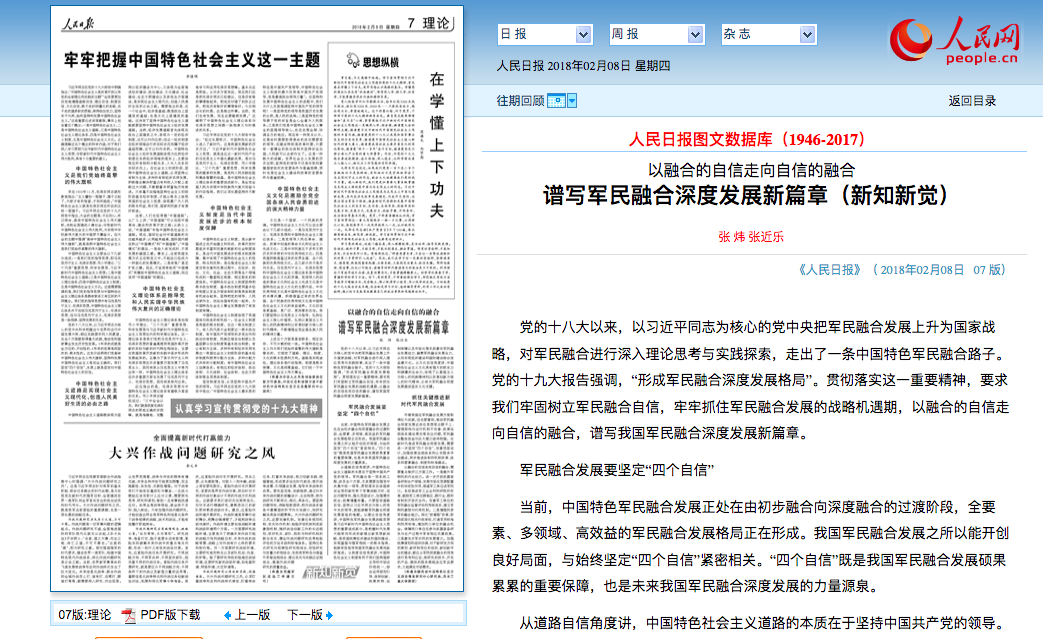
Task: Open the 往期回顾 calendar picker icon
Action: click(x=556, y=101)
